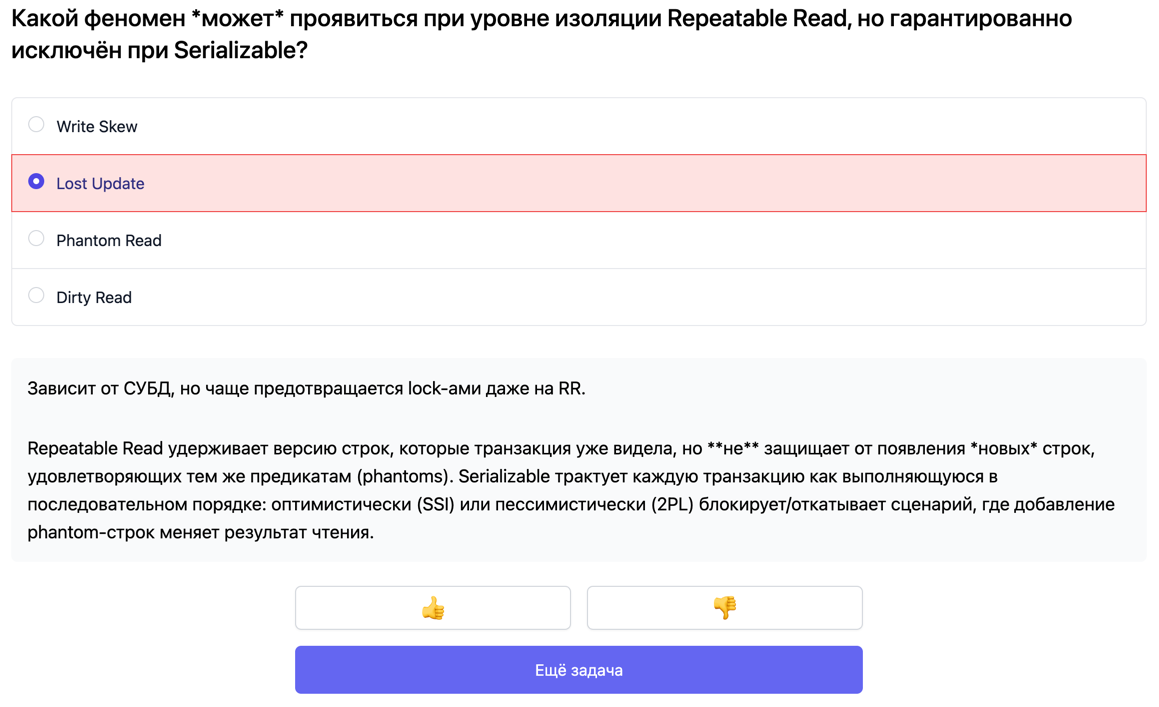This screenshot has height=707, width=1159.
Task: Click the phrase Repeatable Read in the explanation
Action: click(x=96, y=446)
